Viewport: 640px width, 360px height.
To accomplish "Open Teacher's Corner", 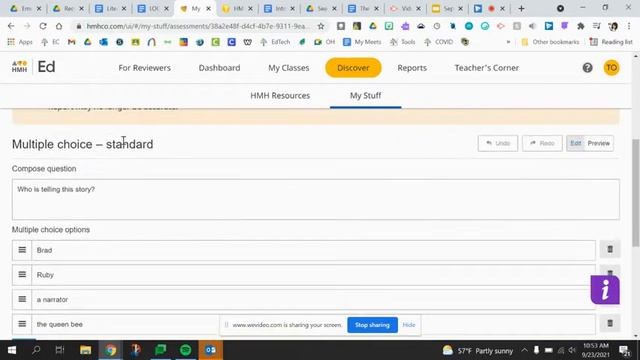I will [x=487, y=68].
